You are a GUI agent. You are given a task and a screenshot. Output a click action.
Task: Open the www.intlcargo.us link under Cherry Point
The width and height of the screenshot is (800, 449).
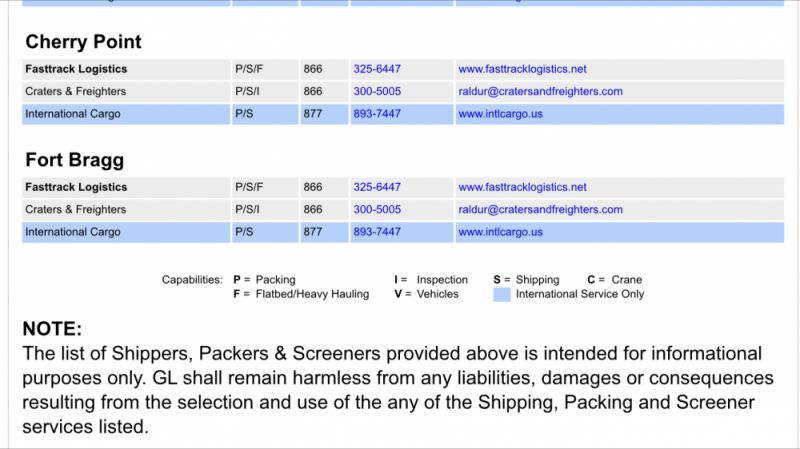[500, 114]
